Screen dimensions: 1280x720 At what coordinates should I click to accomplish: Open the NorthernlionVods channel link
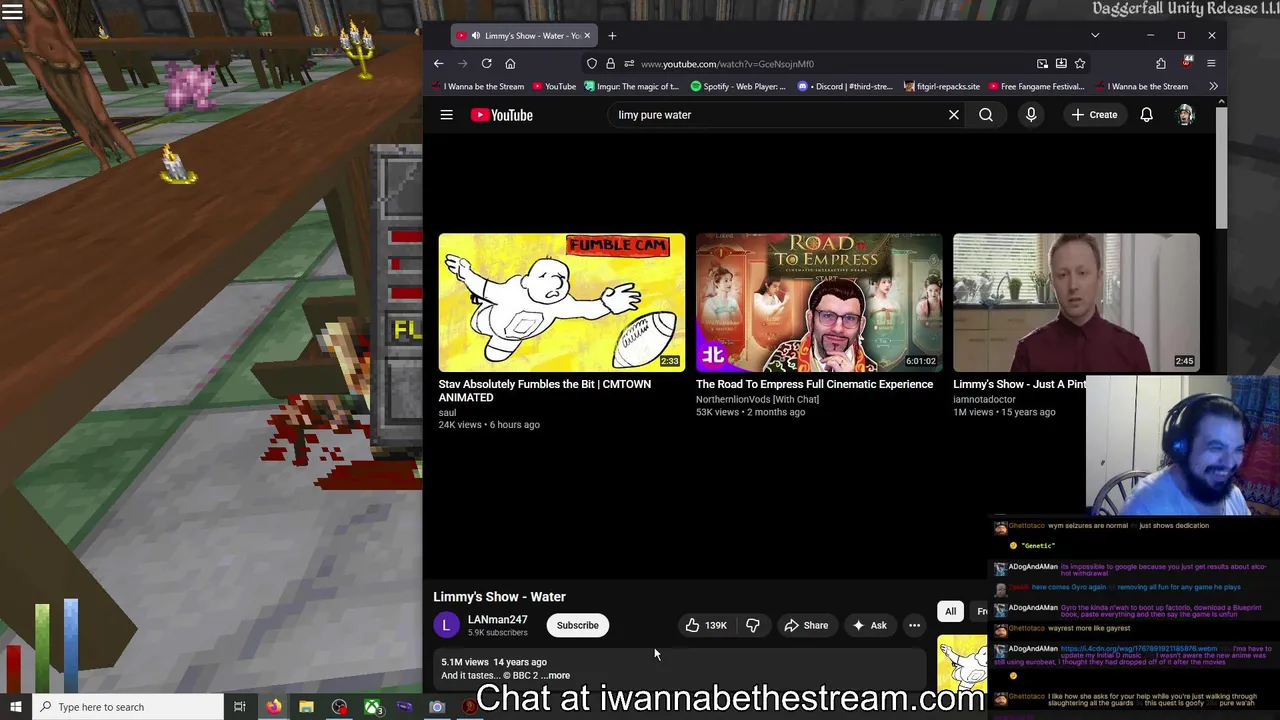click(x=757, y=400)
